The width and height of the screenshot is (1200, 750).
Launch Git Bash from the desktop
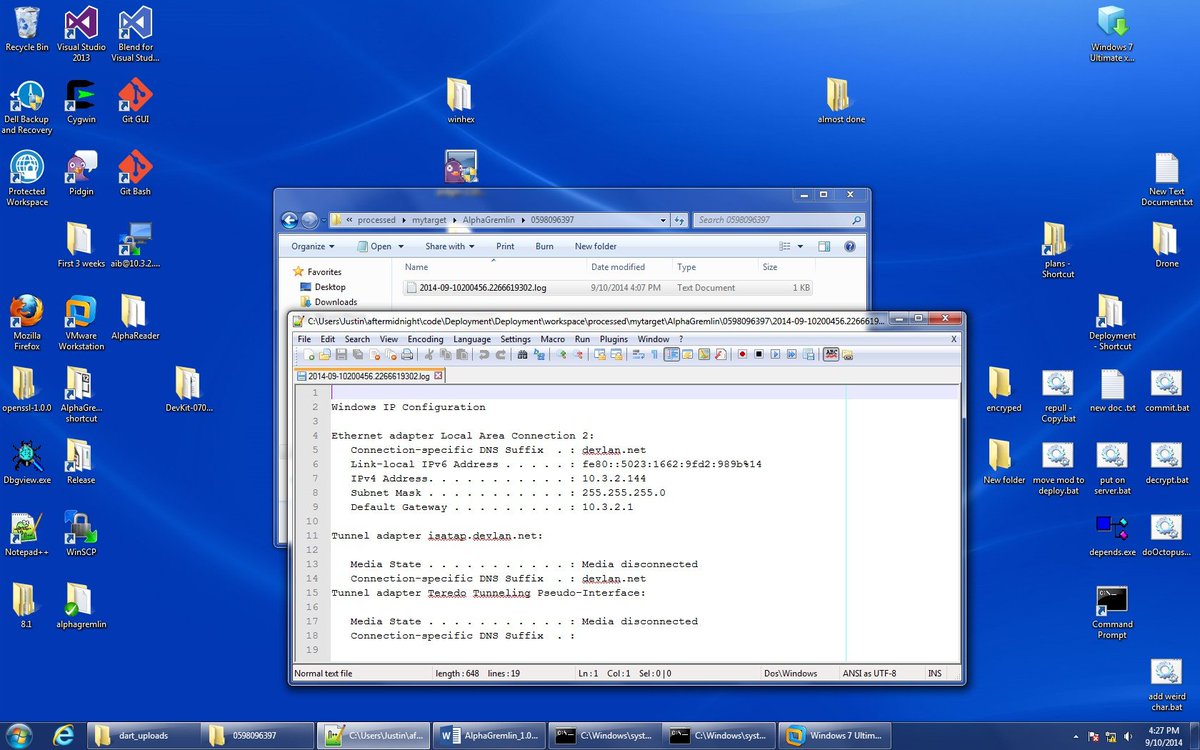134,165
